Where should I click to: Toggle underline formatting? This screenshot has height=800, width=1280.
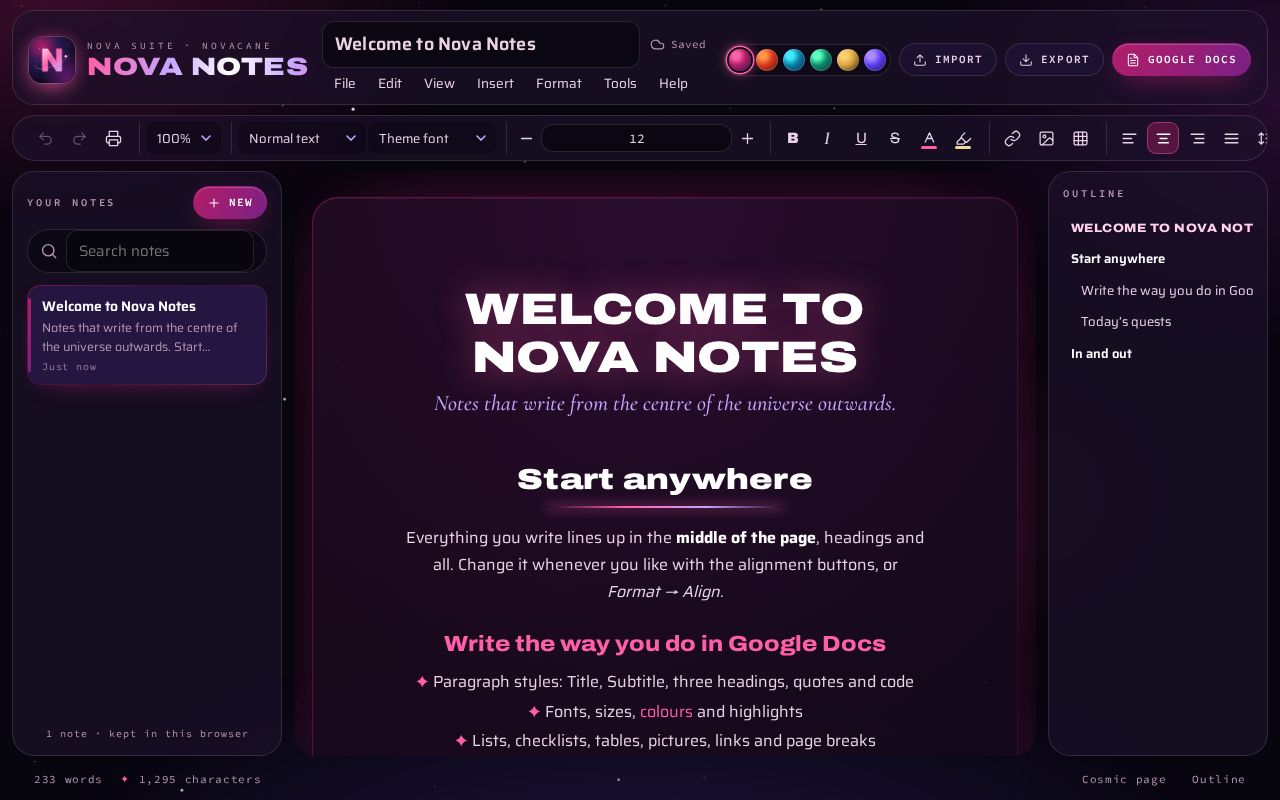pos(861,138)
